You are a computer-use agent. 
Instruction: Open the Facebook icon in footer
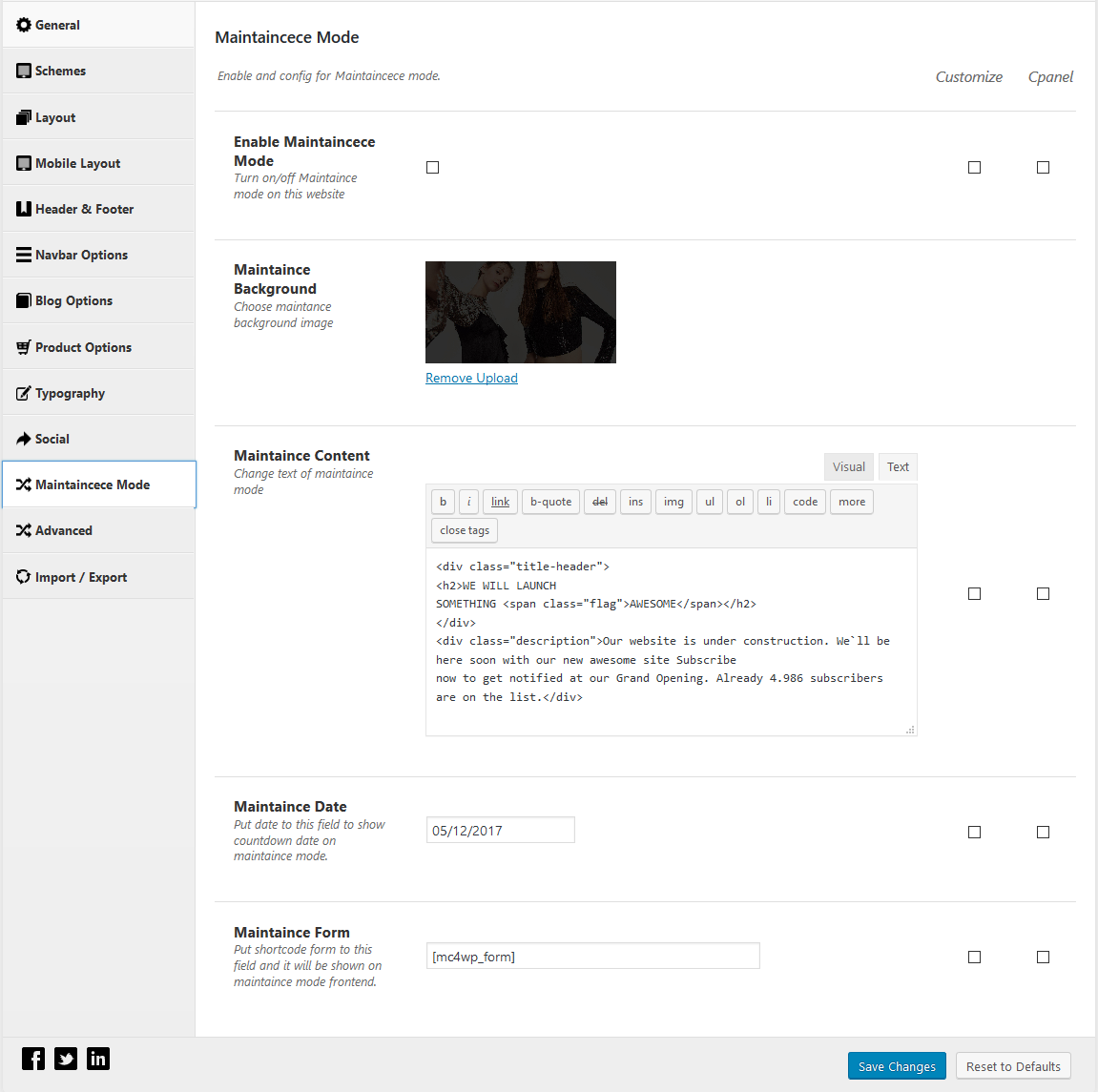pos(33,1059)
